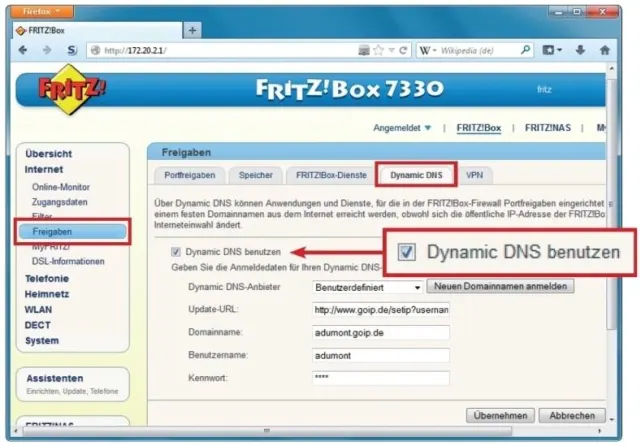This screenshot has width=640, height=446.
Task: Click the S icon beside forward arrow
Action: [72, 50]
